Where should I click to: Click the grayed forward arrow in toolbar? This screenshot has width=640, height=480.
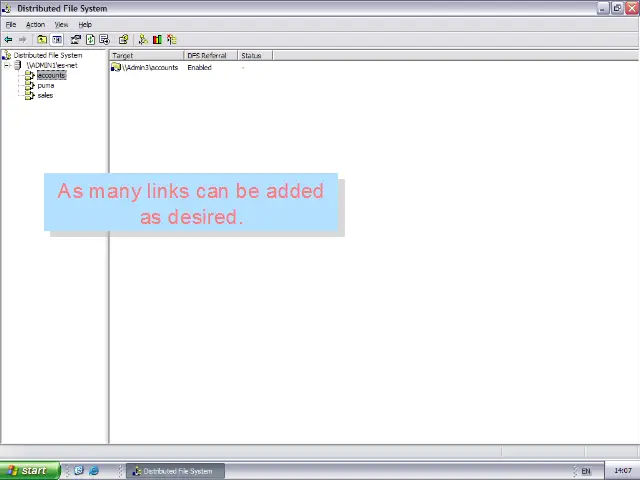pos(22,40)
